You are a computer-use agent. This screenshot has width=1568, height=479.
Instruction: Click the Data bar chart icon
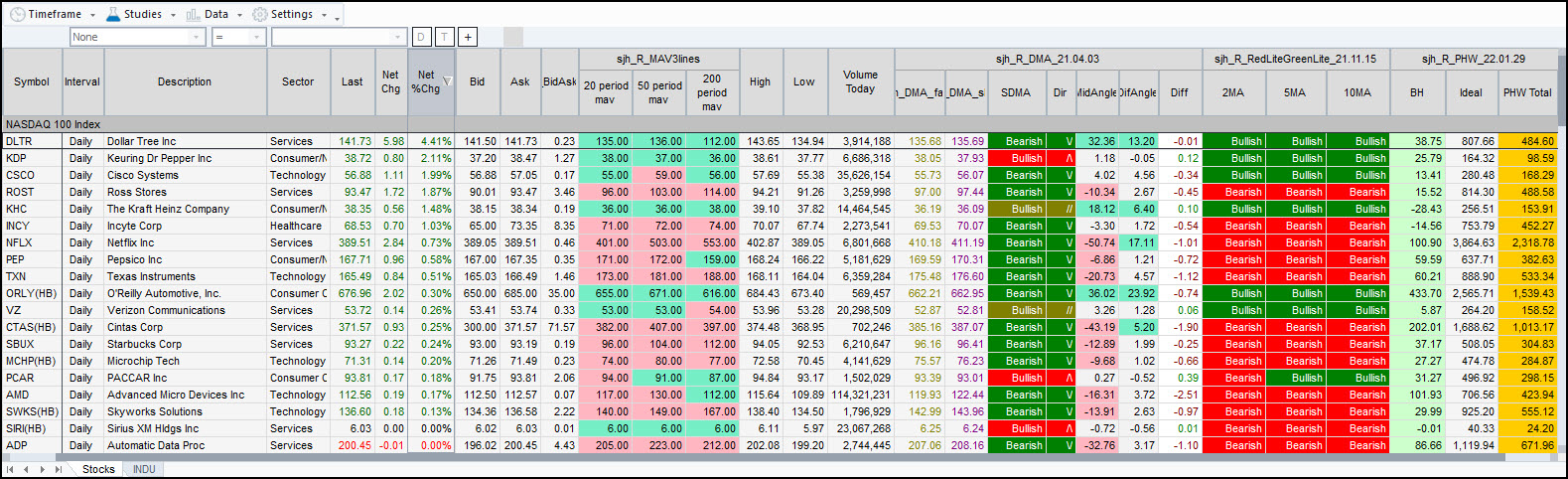[193, 14]
